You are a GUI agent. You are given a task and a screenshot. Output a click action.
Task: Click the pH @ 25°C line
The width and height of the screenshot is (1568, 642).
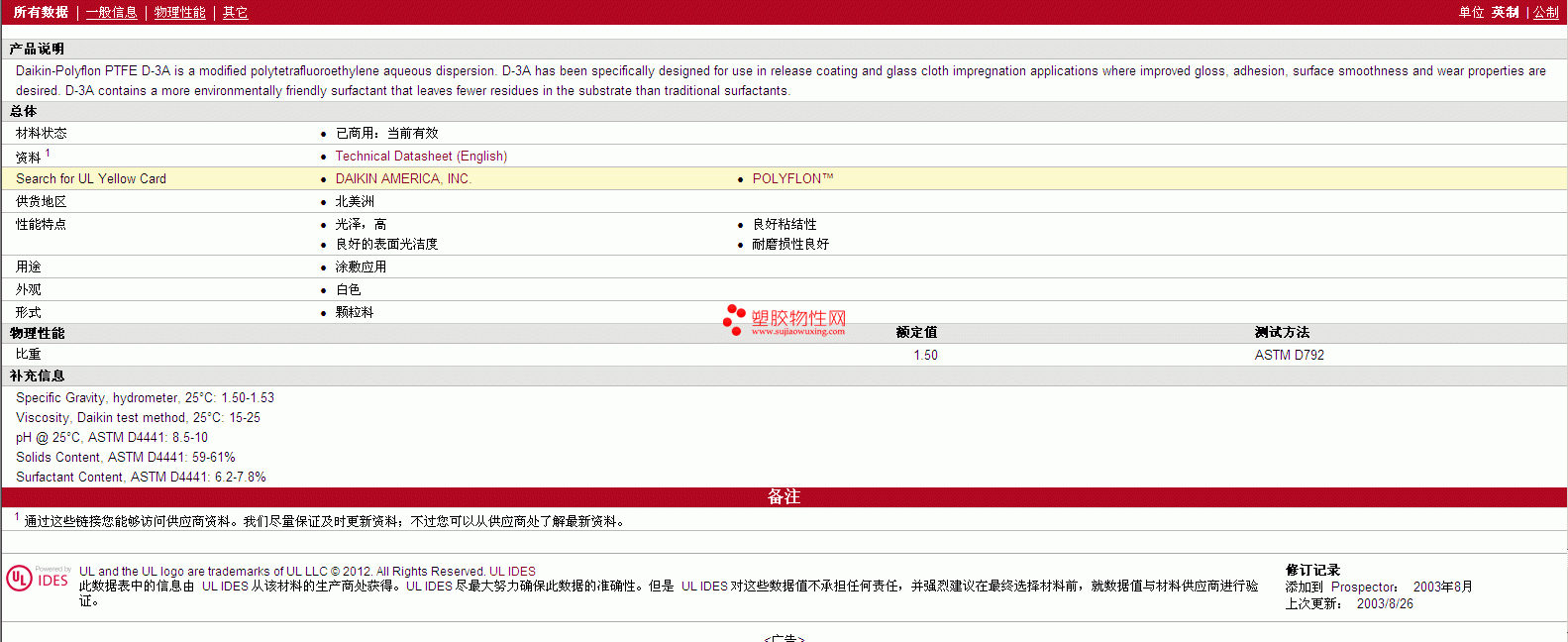tap(112, 438)
